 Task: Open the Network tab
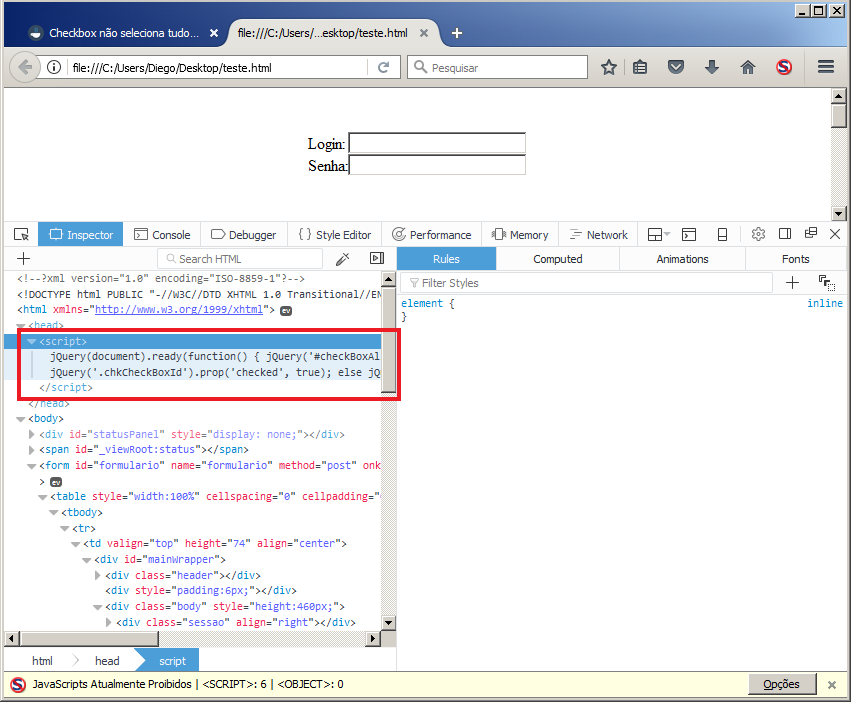tap(598, 235)
